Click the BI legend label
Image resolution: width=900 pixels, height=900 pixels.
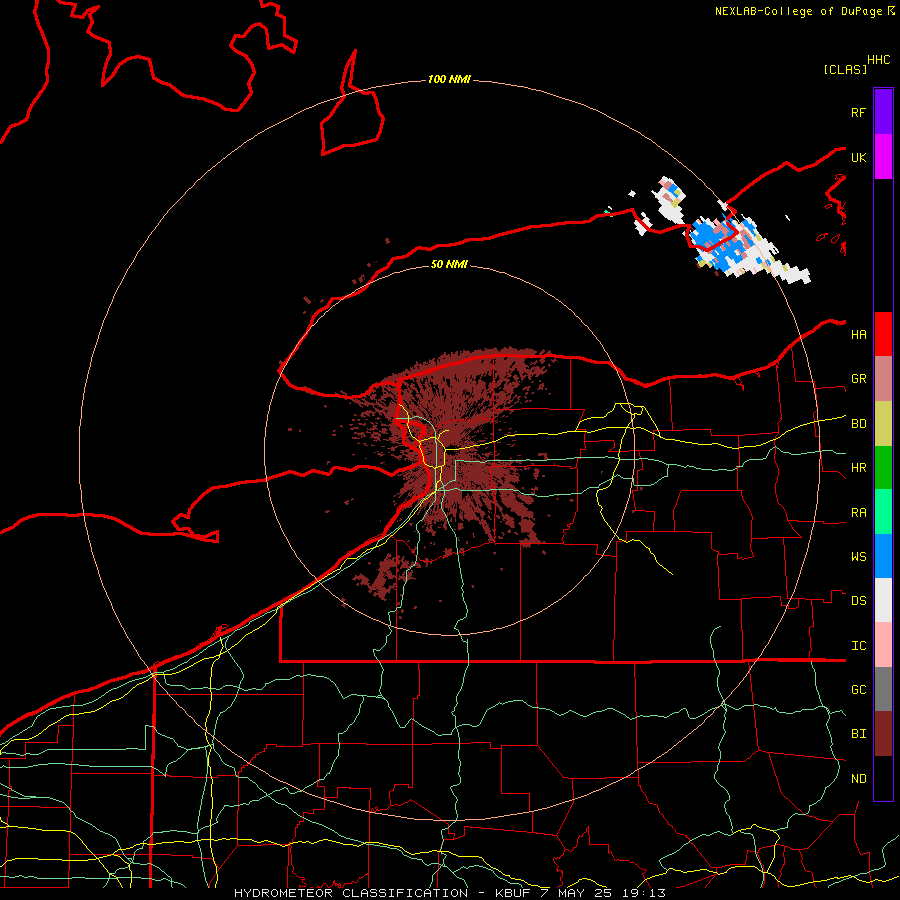858,734
